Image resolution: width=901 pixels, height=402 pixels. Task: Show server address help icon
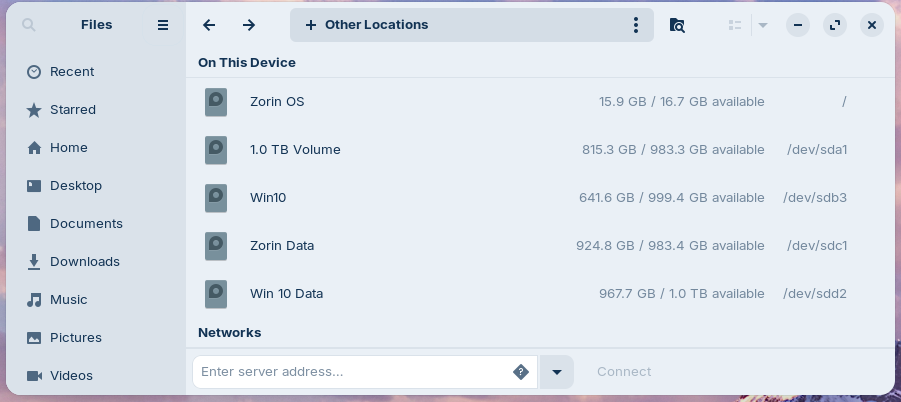[521, 372]
